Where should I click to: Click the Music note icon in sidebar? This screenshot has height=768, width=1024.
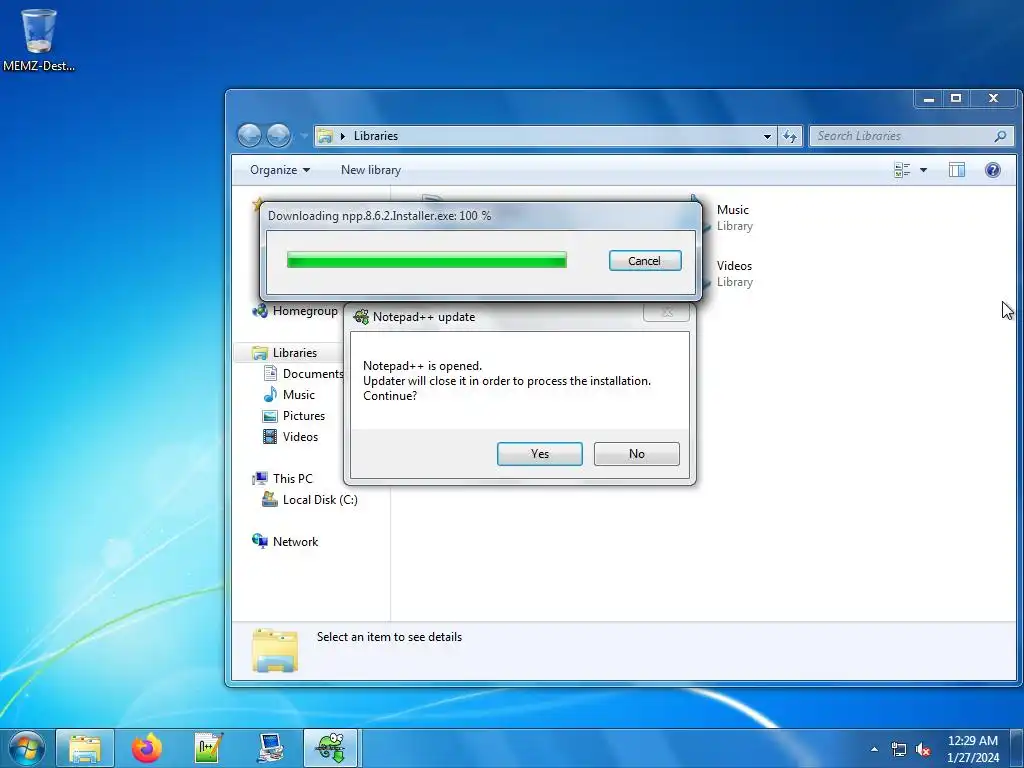pos(270,394)
